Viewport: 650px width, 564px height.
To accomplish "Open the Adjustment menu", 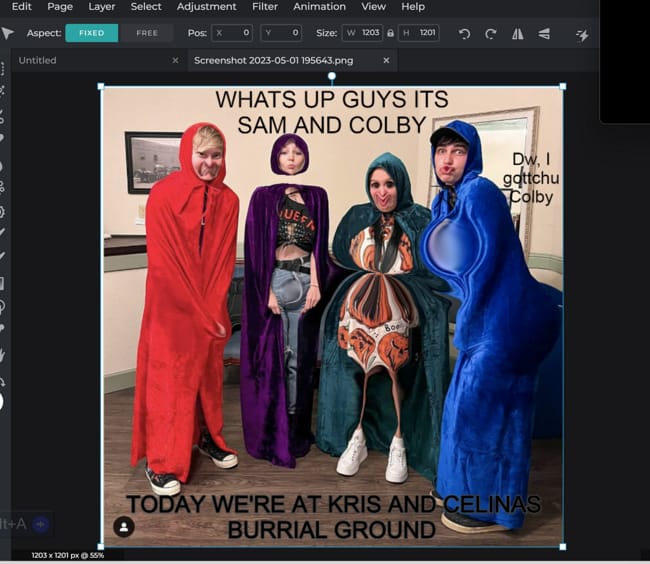I will (x=207, y=7).
